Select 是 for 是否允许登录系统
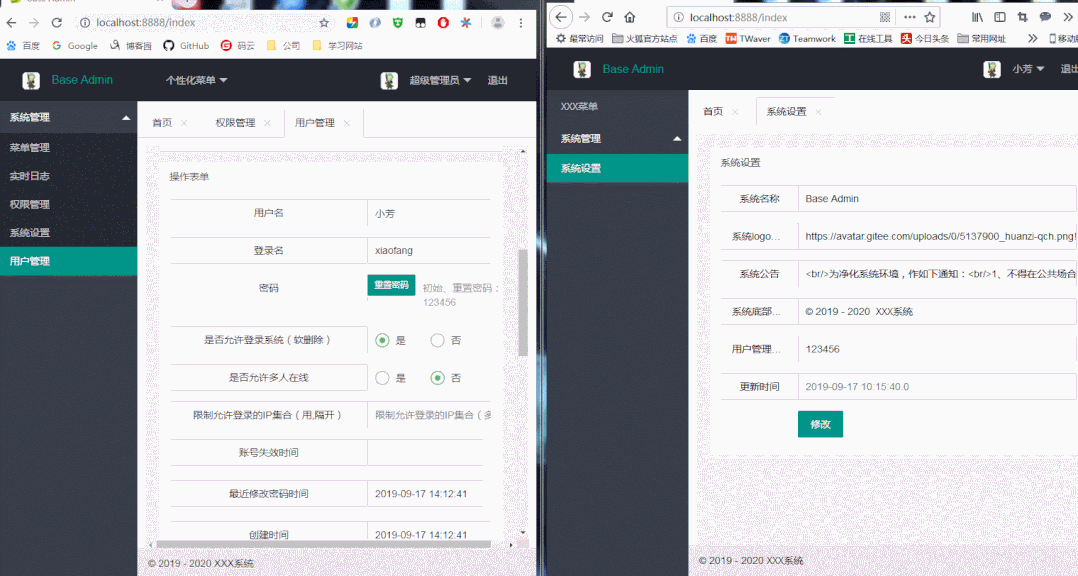1078x576 pixels. tap(381, 340)
